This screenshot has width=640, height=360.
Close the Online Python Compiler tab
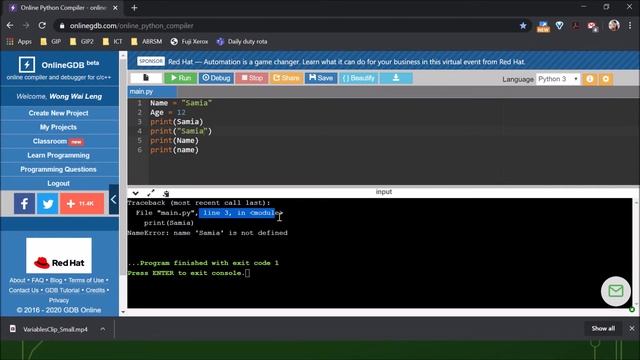tap(116, 8)
